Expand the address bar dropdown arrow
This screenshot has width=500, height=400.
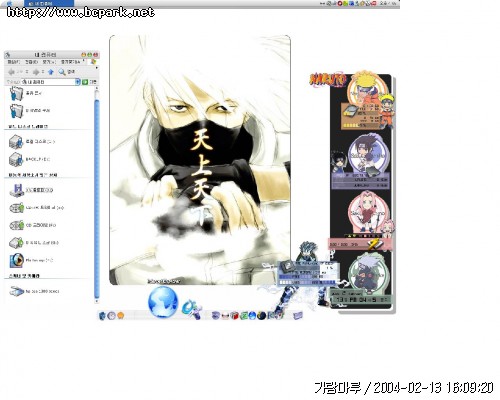pyautogui.click(x=78, y=82)
